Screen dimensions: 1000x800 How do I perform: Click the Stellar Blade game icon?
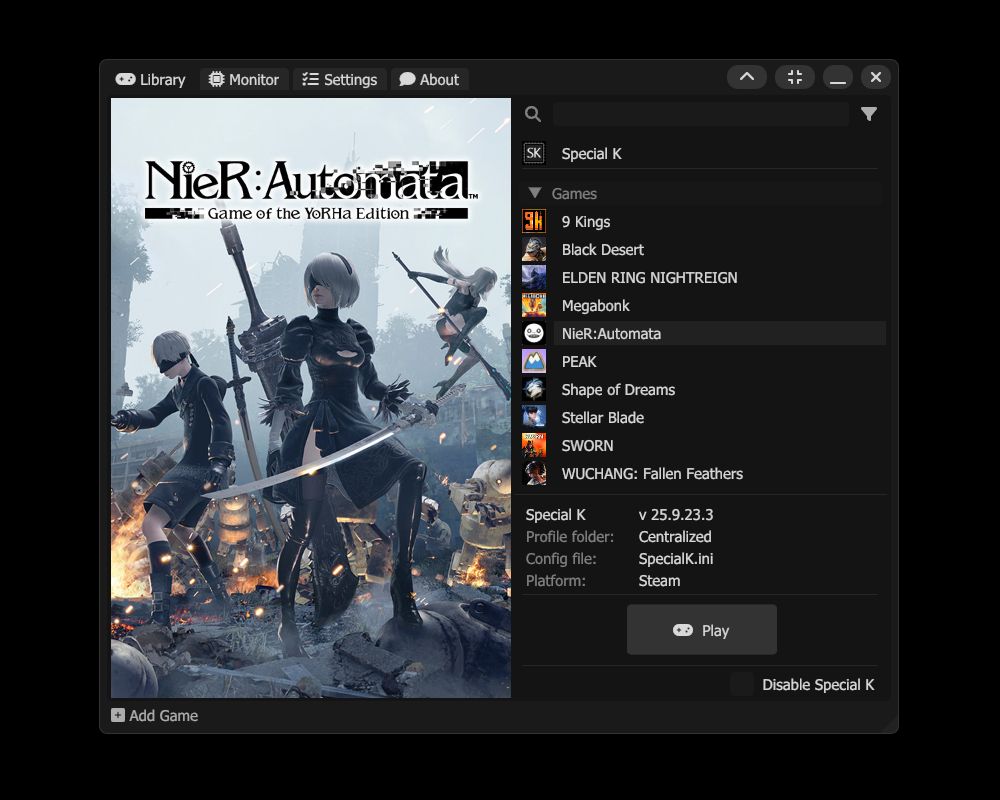tap(534, 417)
